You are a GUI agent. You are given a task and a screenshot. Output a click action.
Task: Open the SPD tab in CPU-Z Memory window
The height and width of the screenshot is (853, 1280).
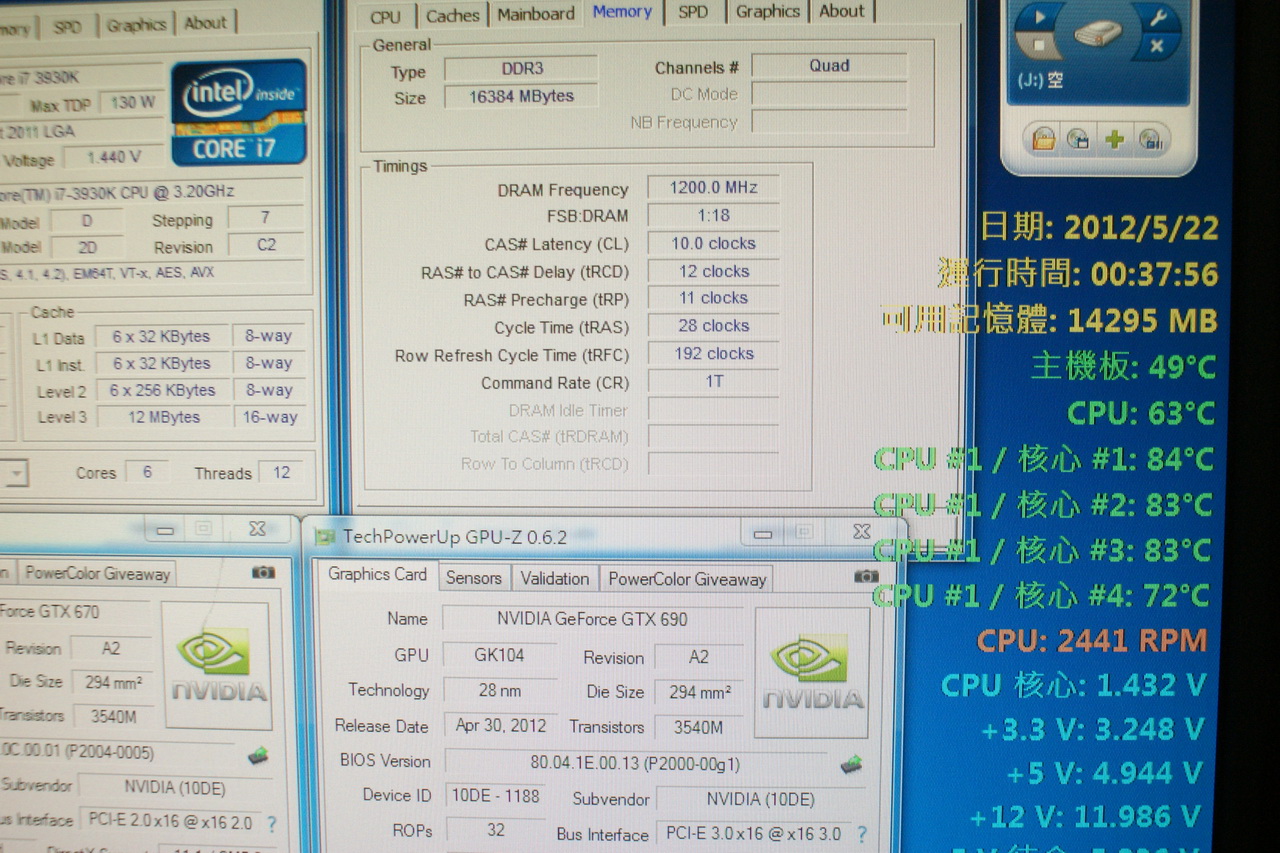coord(693,12)
